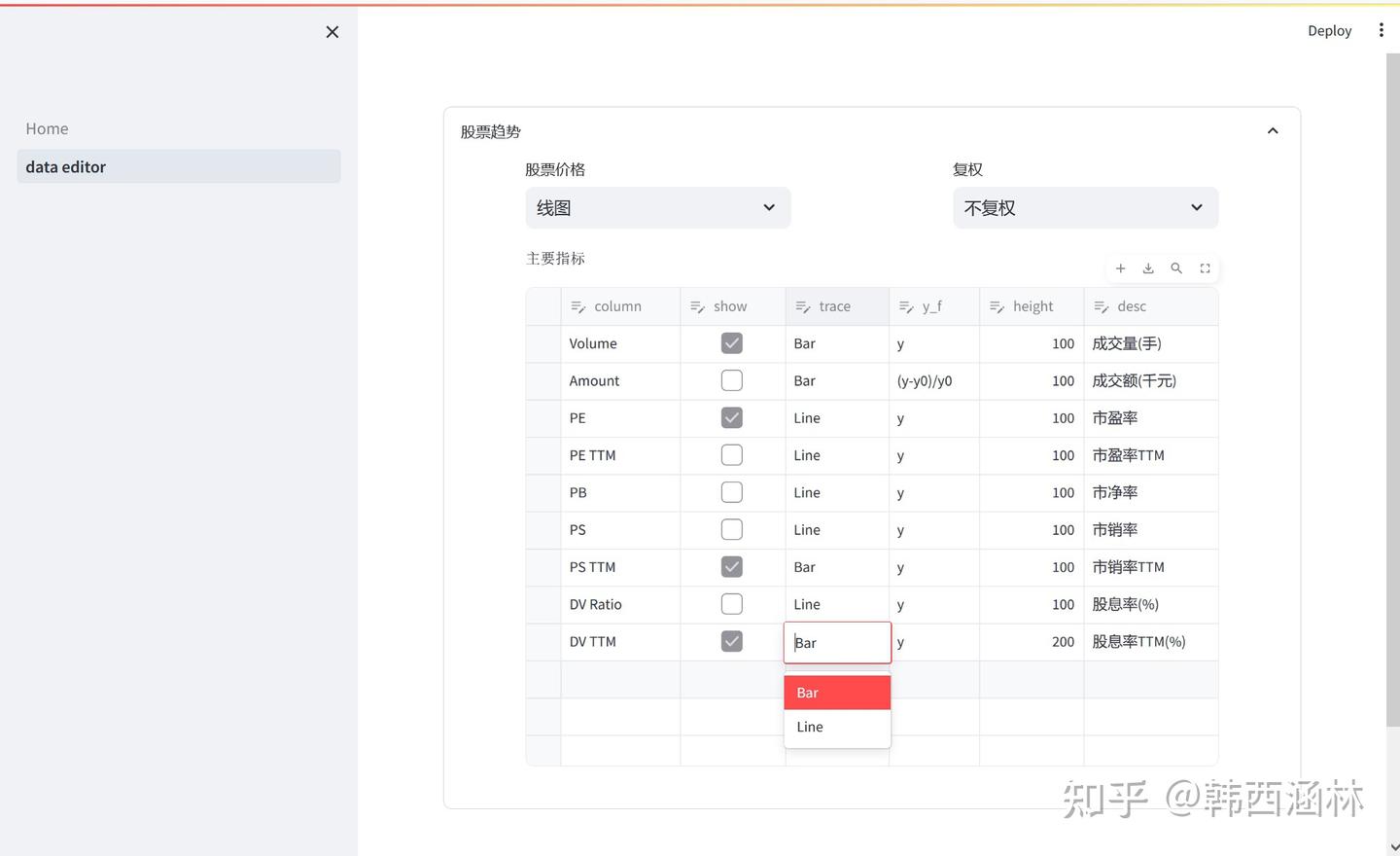Viewport: 1400px width, 856px height.
Task: Click the column header icon for trace
Action: 803,305
